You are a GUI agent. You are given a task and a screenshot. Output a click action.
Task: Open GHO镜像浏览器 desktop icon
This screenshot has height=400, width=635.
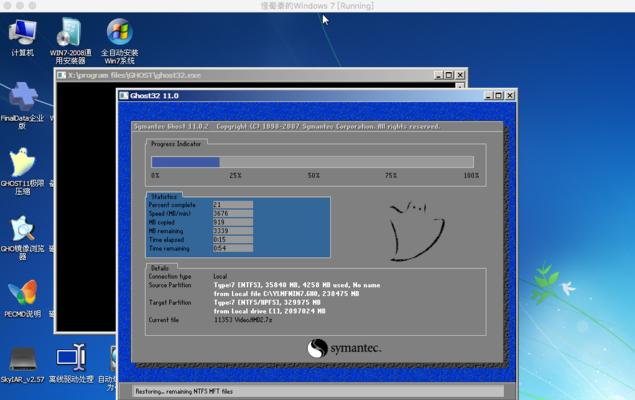click(22, 237)
